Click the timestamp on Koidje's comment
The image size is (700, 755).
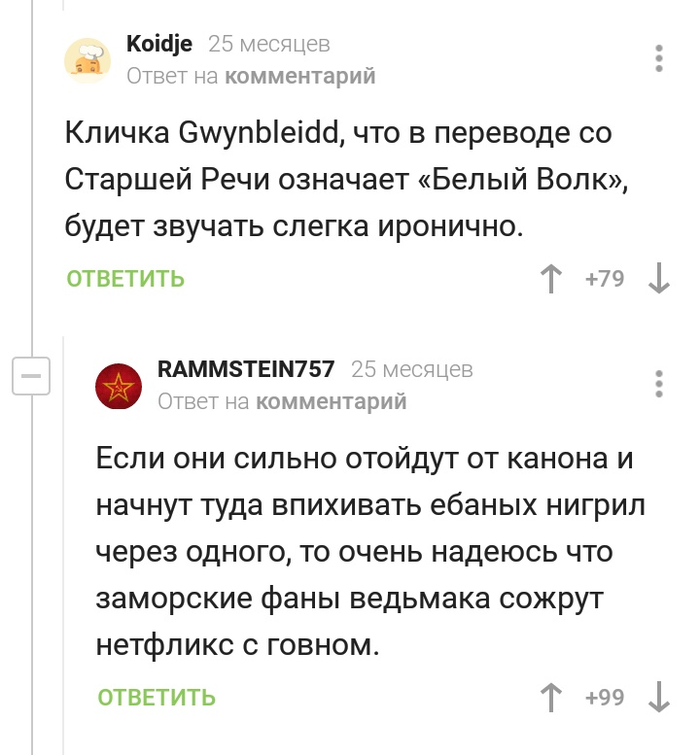(269, 44)
